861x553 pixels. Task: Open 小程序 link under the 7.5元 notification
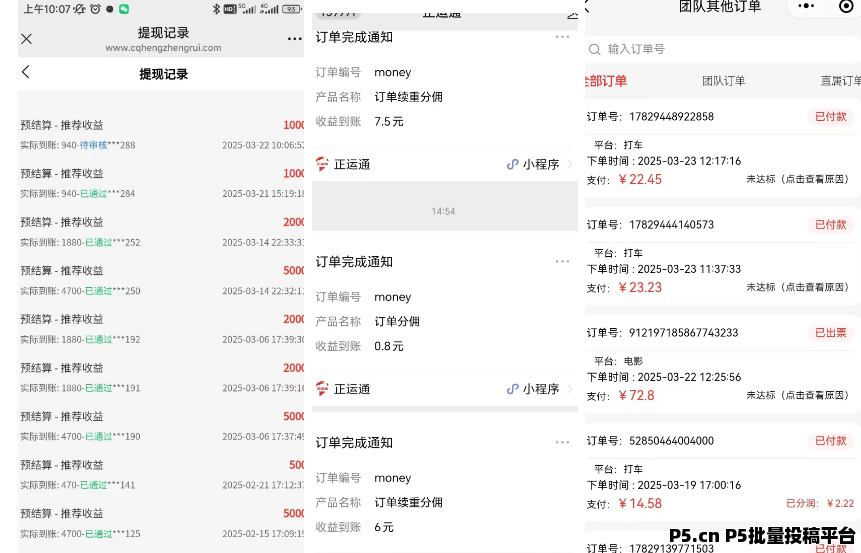tap(533, 164)
